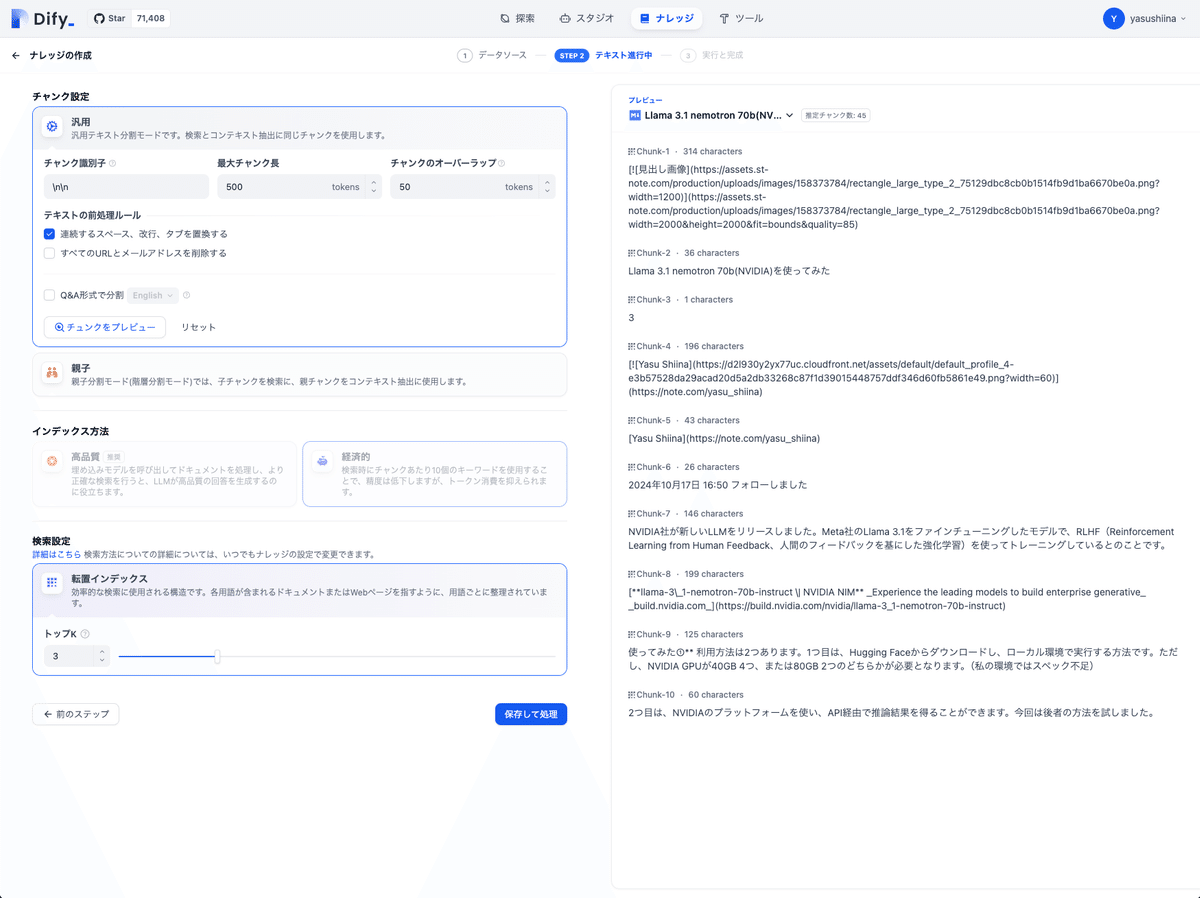The height and width of the screenshot is (898, 1200).
Task: Open the 探索 tab
Action: click(517, 18)
